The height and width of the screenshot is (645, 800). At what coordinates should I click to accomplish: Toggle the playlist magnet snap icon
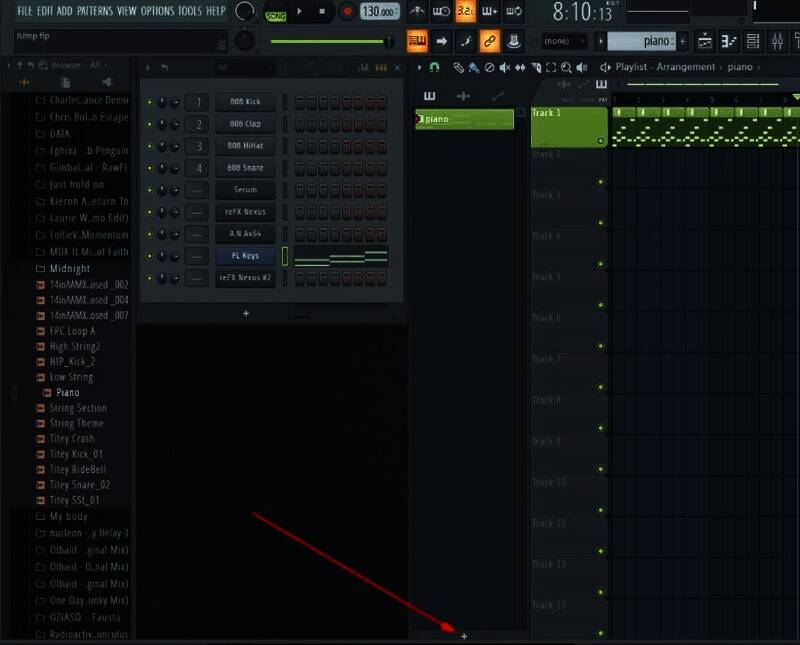[434, 67]
